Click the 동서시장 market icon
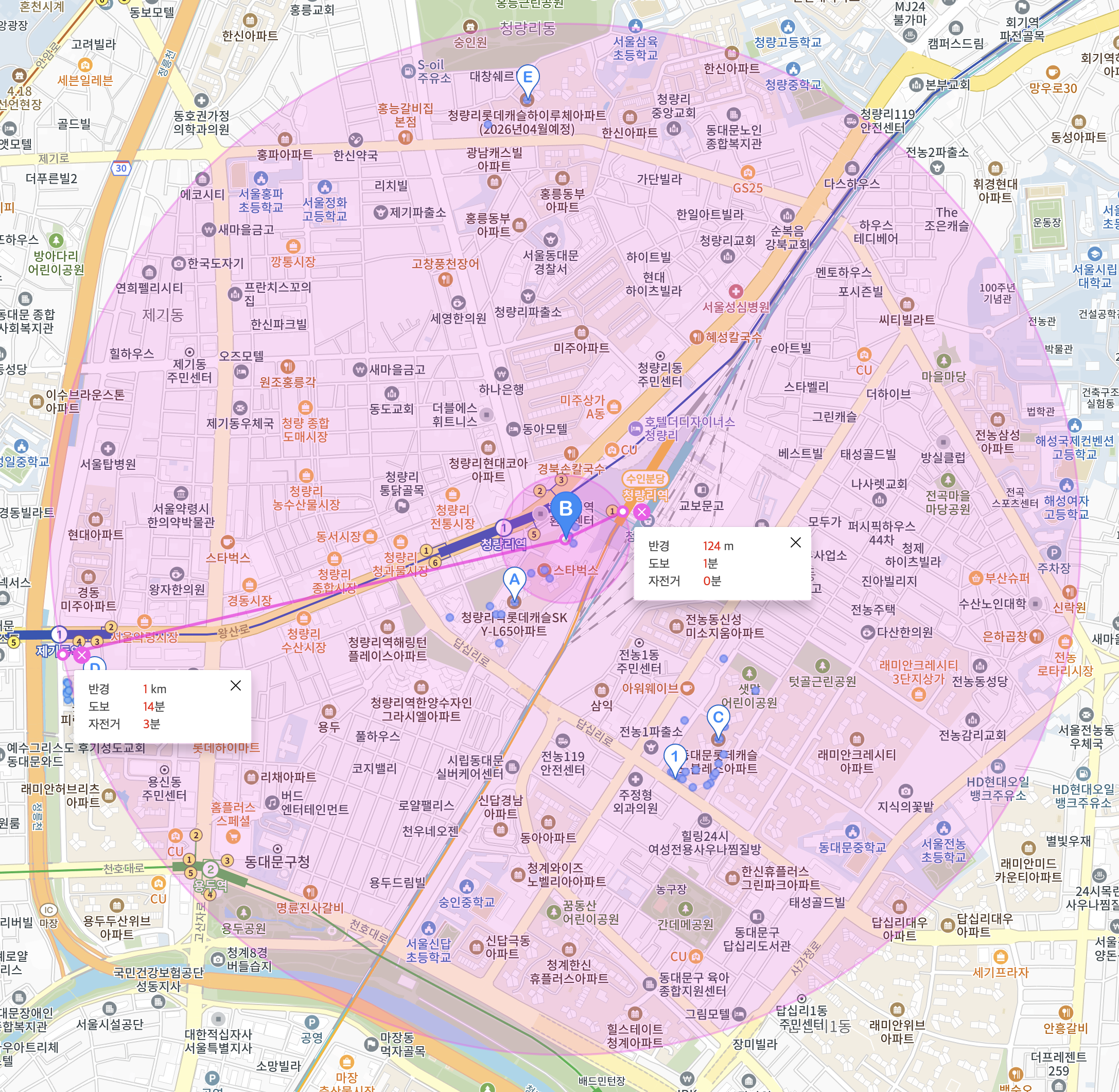 (x=371, y=537)
